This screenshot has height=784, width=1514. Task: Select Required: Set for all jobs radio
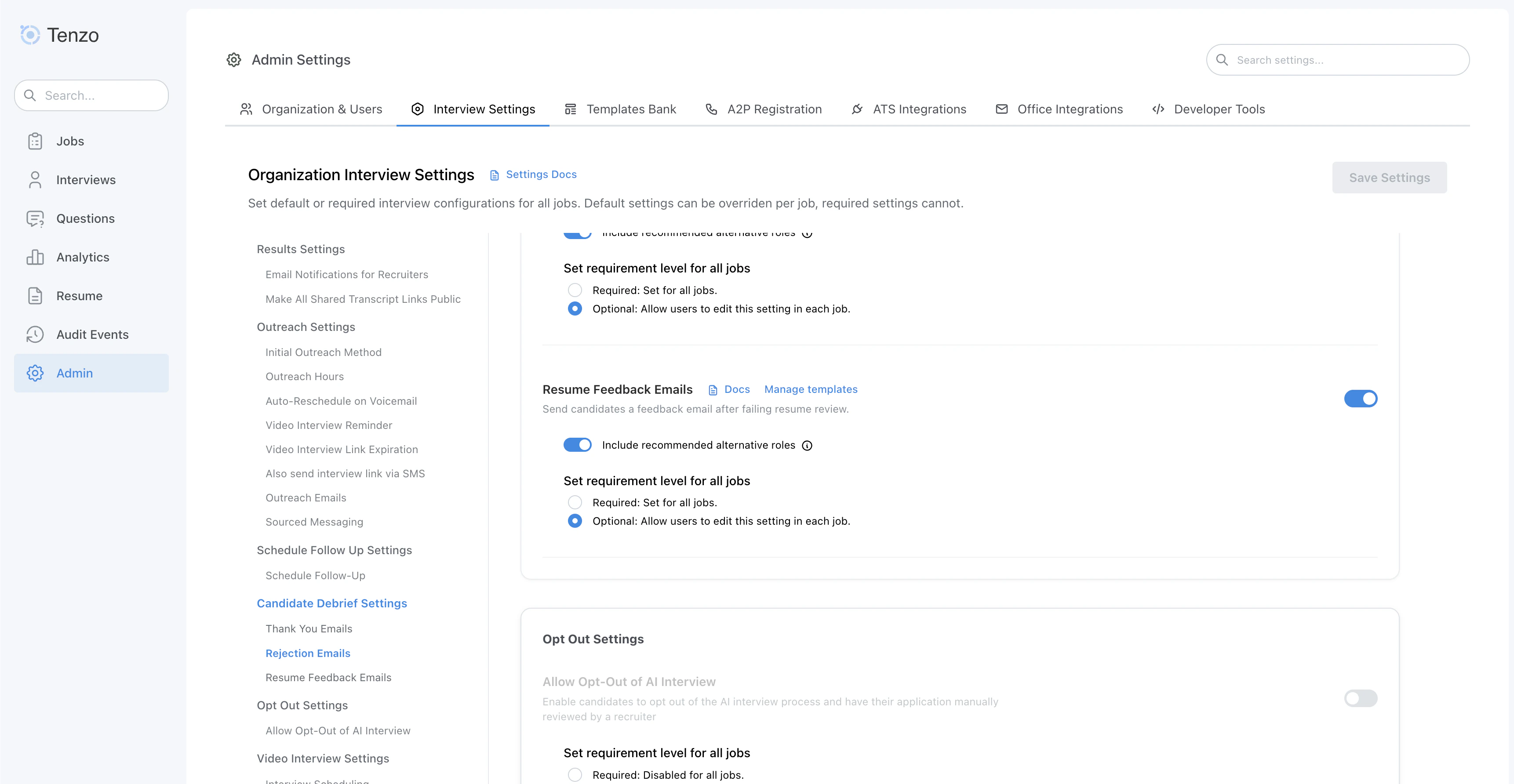(575, 502)
